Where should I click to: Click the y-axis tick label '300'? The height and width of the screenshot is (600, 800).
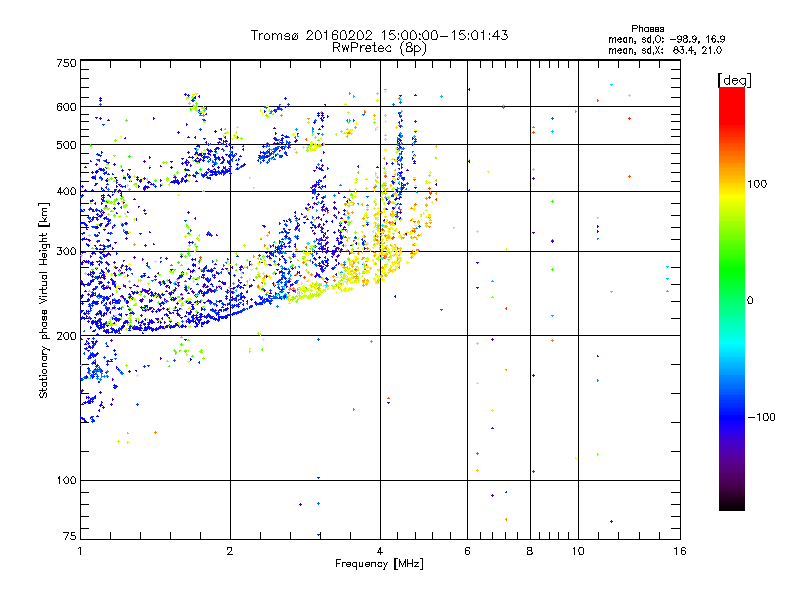[x=66, y=252]
